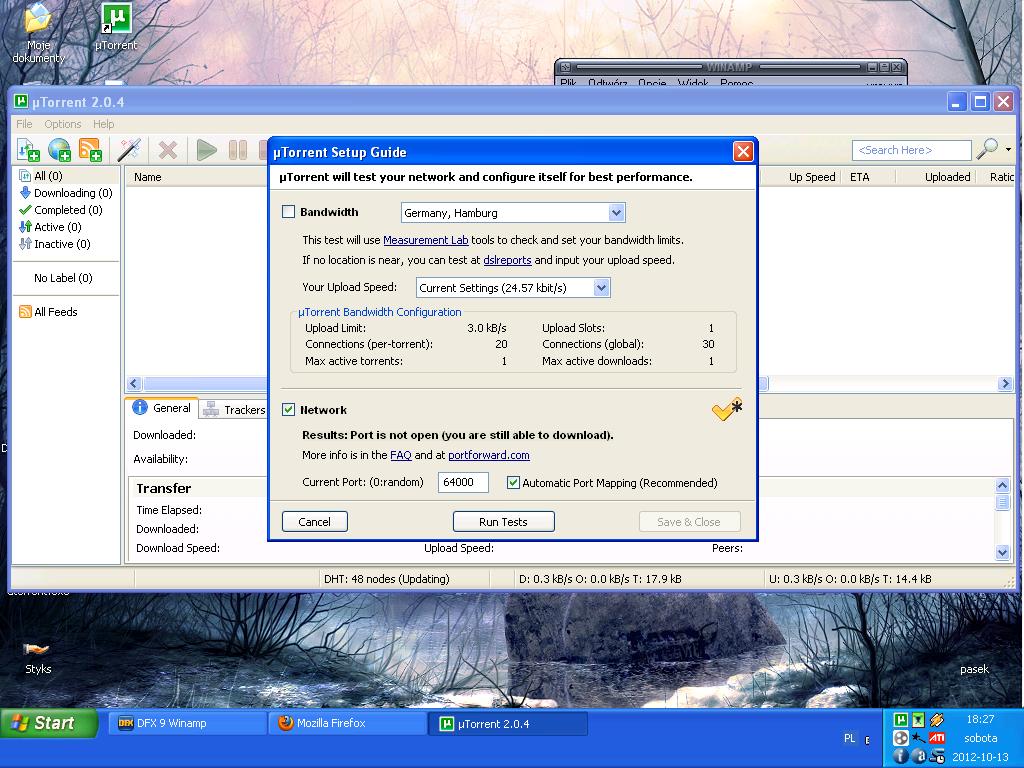Open search provider dropdown arrow beside magnifier
Viewport: 1024px width, 768px height.
coord(1008,150)
